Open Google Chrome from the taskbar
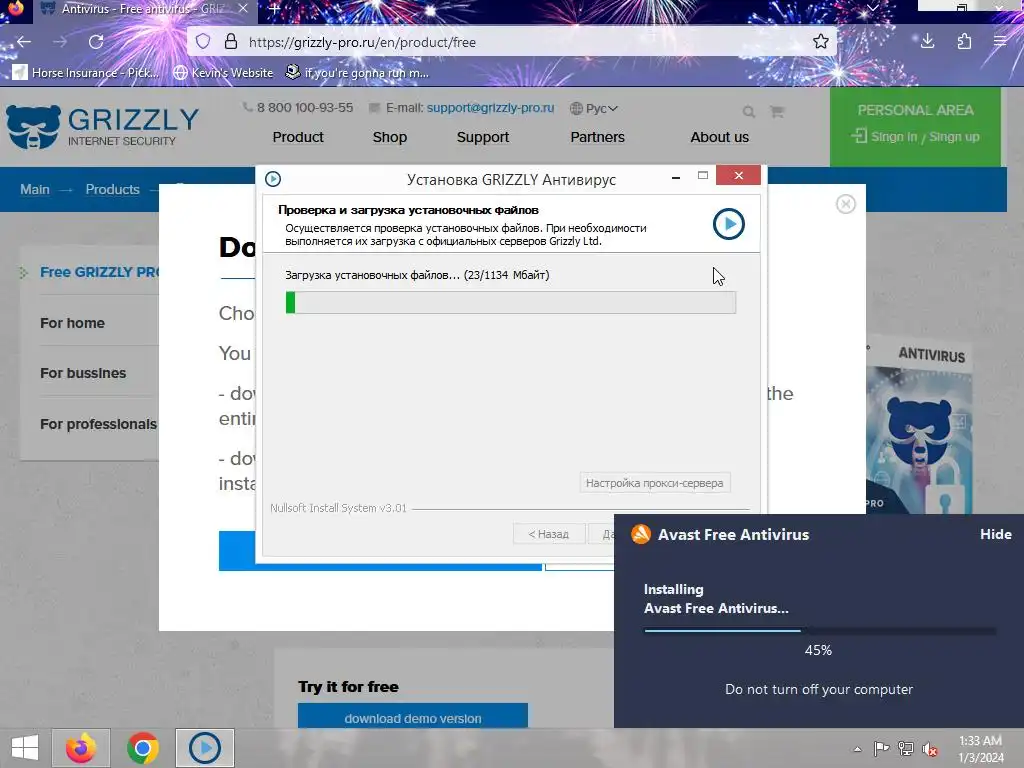The height and width of the screenshot is (768, 1024). tap(142, 748)
